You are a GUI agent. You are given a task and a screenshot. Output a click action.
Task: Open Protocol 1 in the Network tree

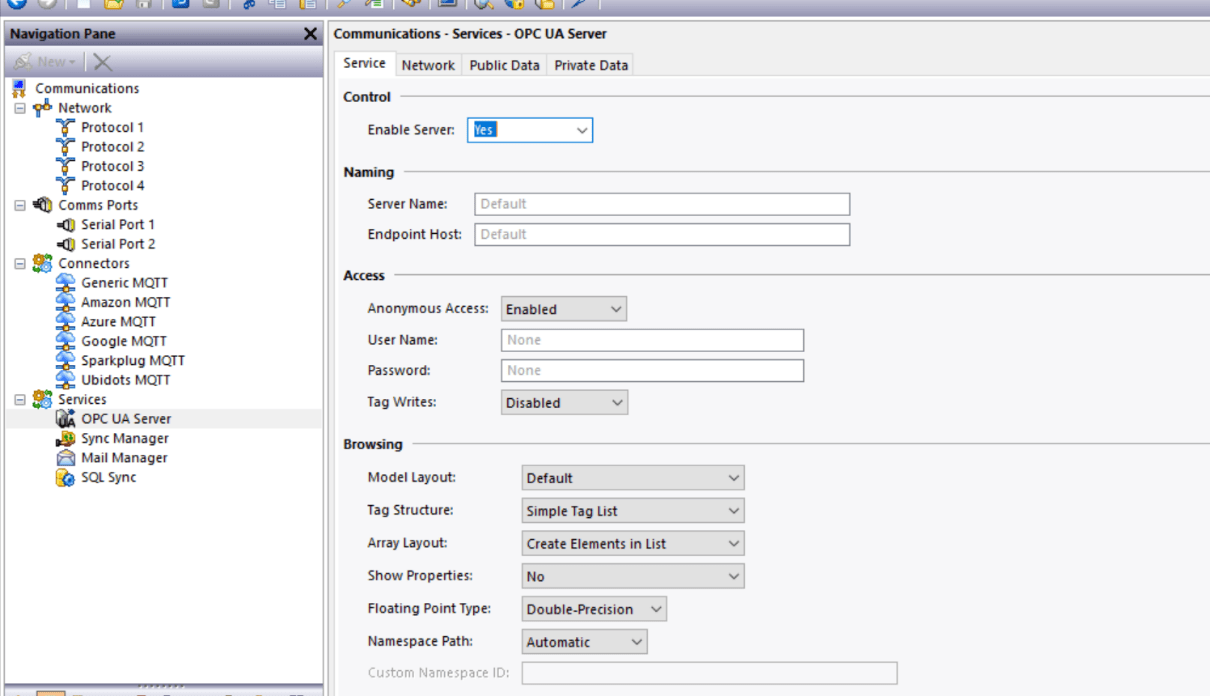click(112, 127)
